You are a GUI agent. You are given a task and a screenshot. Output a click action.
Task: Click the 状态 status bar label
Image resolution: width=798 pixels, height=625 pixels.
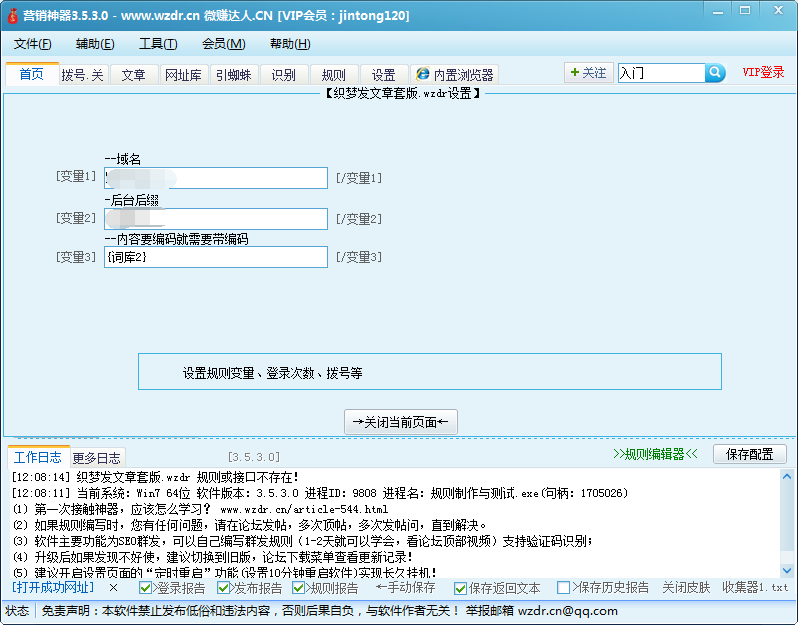pyautogui.click(x=17, y=611)
